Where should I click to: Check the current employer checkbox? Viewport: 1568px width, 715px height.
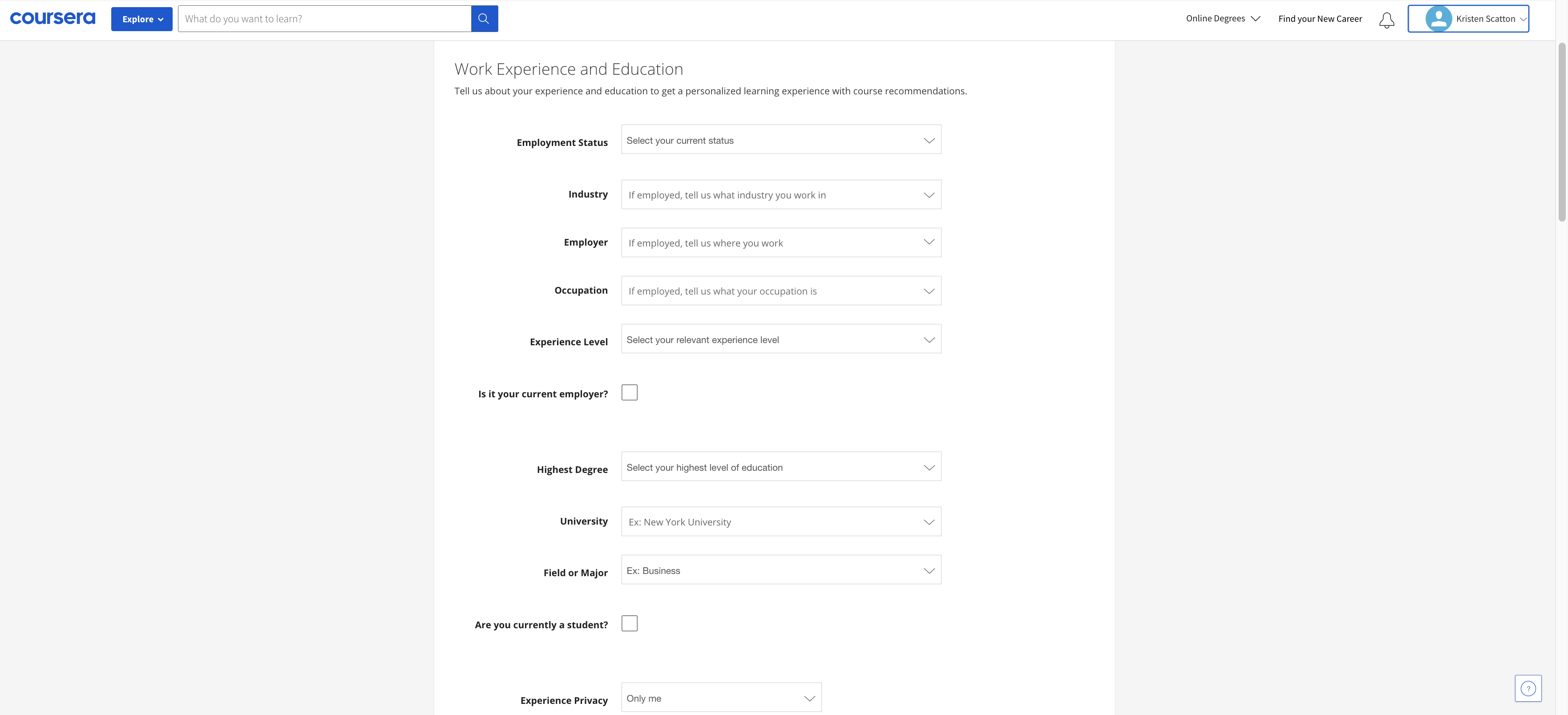[x=630, y=392]
